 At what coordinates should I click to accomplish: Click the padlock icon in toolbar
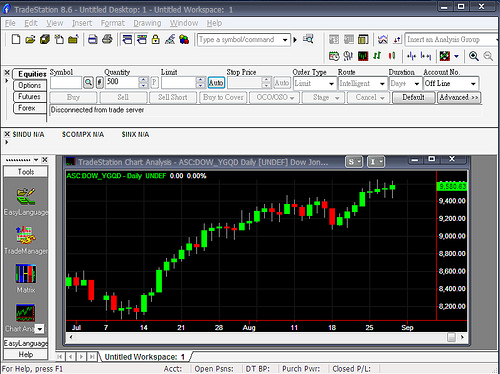tap(156, 39)
